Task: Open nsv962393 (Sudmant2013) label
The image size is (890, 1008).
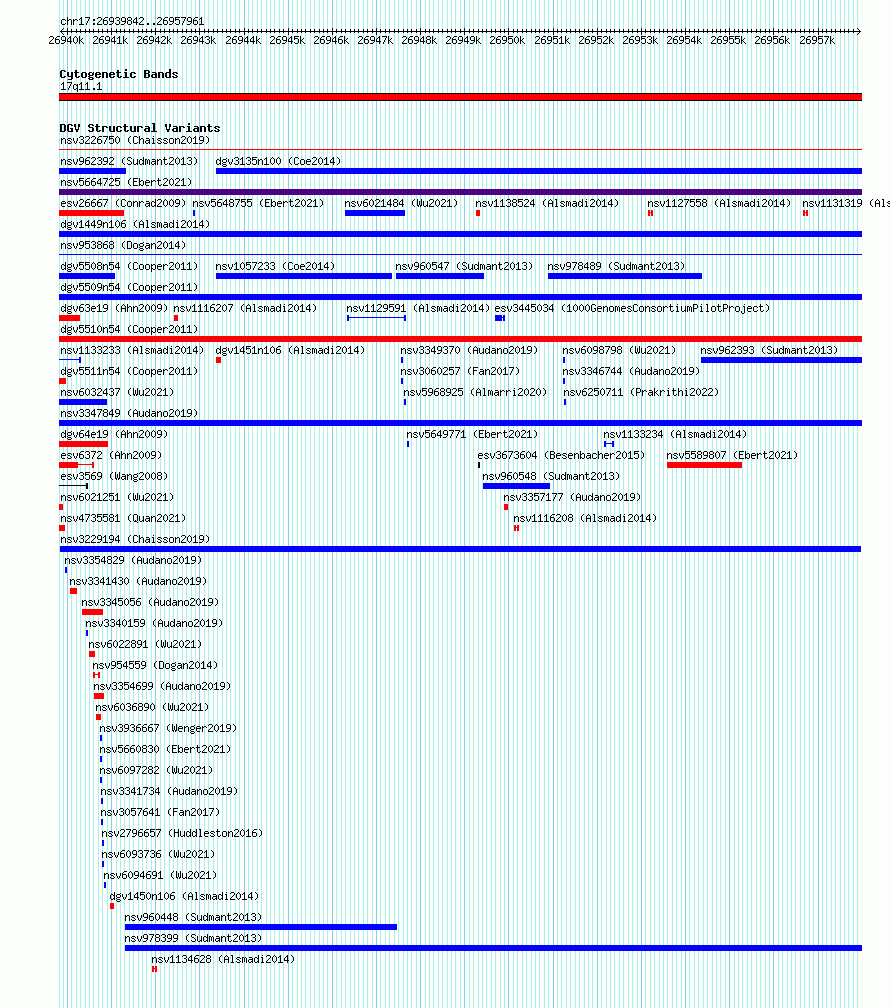Action: 769,350
